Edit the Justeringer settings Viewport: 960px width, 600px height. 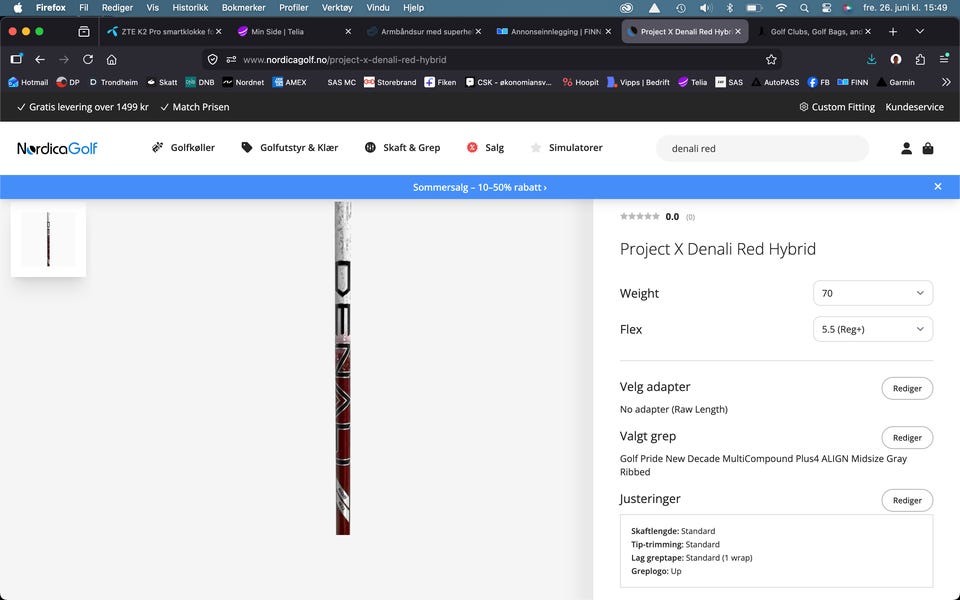tap(907, 500)
